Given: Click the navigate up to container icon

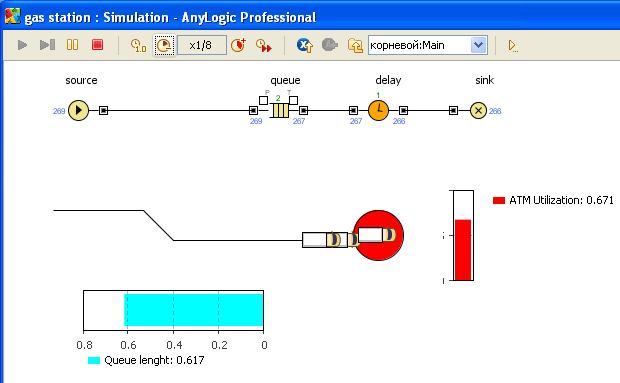Looking at the screenshot, I should [304, 45].
